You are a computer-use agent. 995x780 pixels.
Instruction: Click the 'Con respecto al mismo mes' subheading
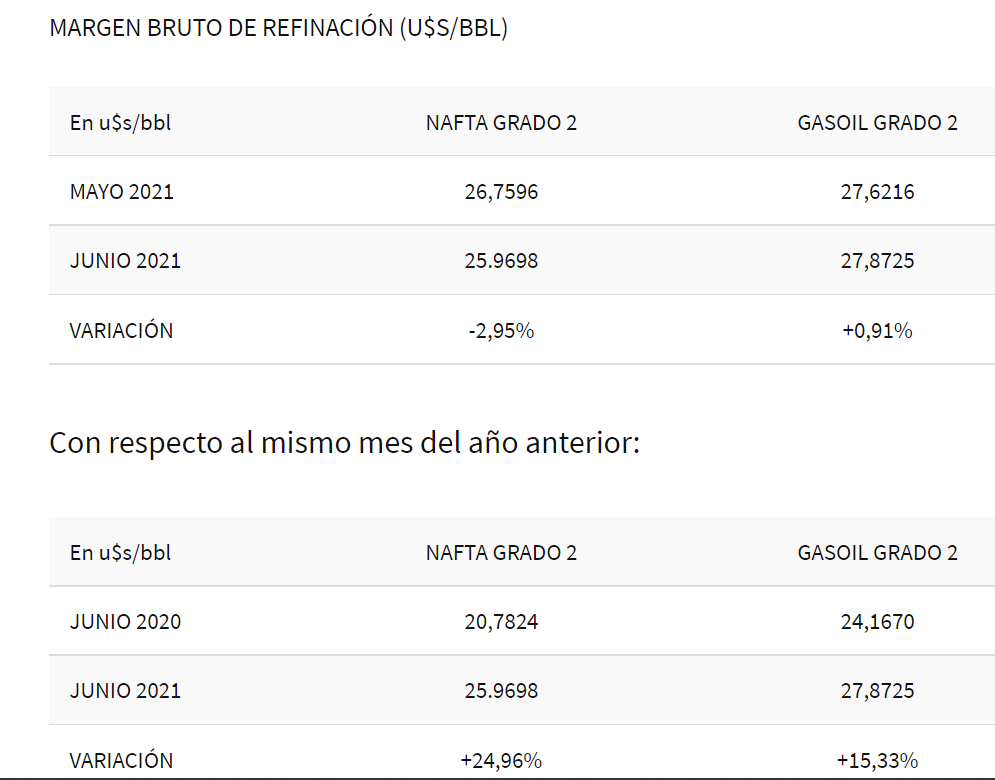click(x=344, y=441)
